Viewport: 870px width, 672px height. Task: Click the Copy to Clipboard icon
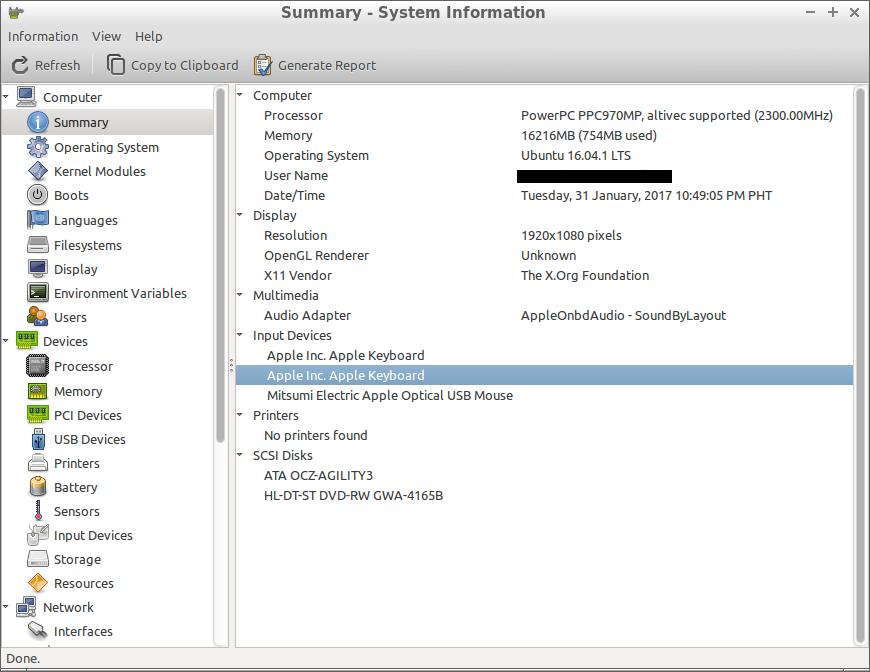(x=115, y=65)
